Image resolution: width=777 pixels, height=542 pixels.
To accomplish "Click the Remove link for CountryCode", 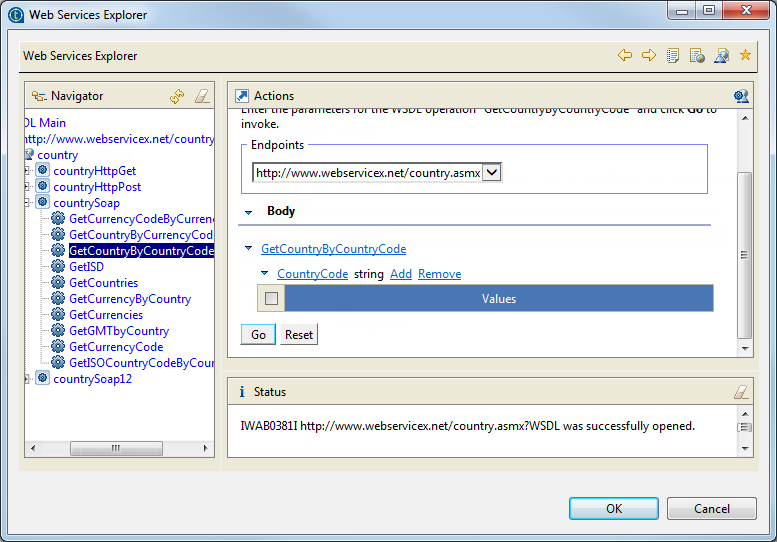I will tap(439, 274).
